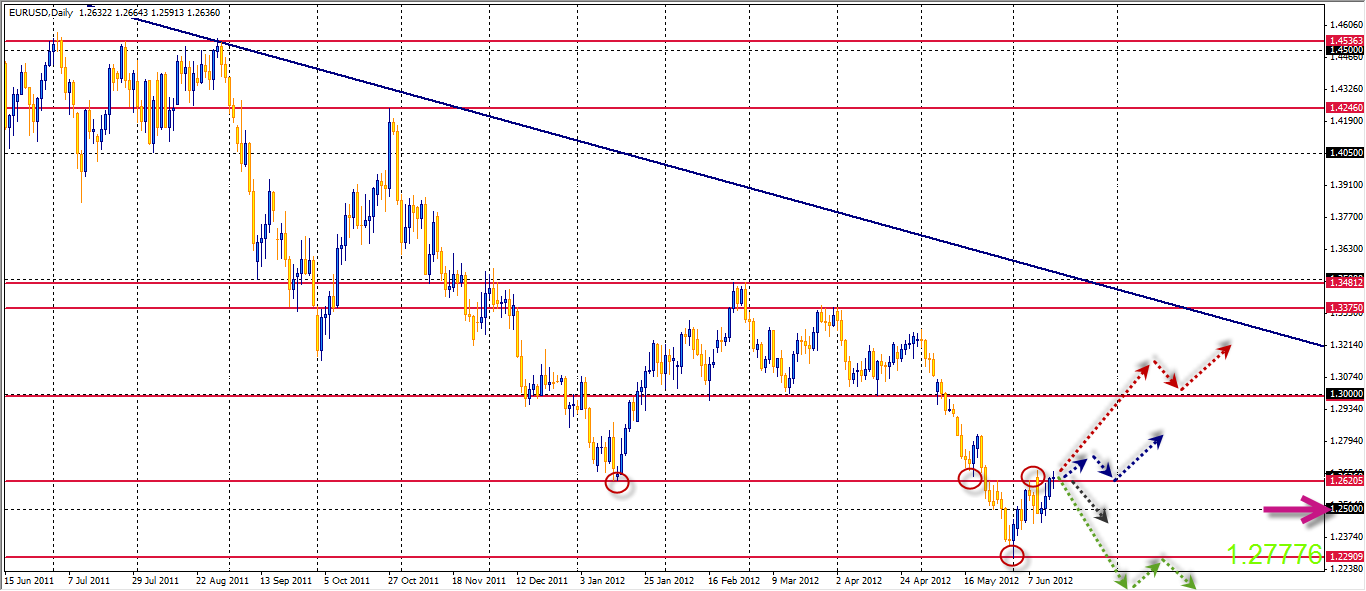Click the magenta arrow pointing at 1.25000
1366x591 pixels.
(x=1296, y=510)
